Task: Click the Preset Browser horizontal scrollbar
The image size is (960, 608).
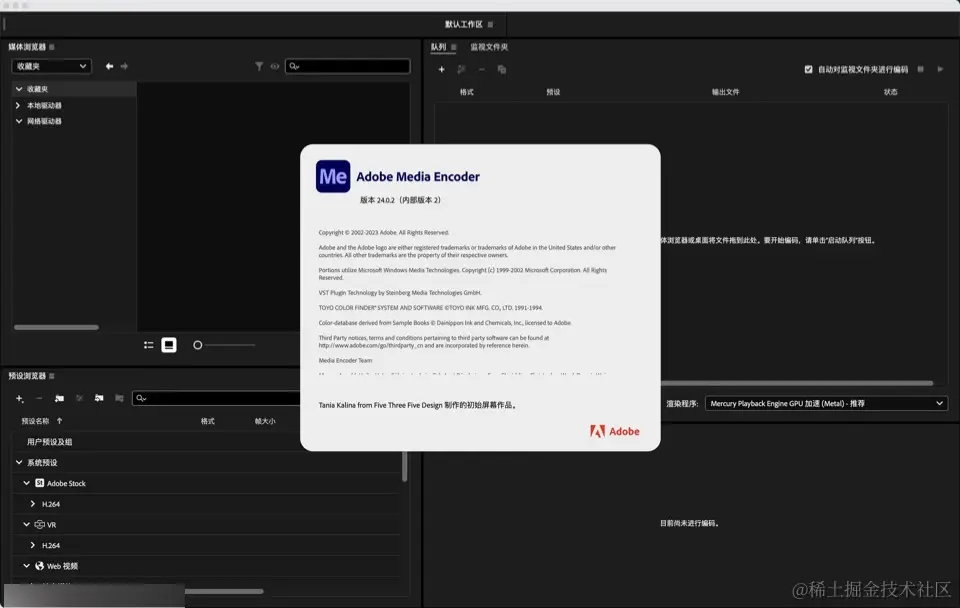Action: click(x=224, y=591)
